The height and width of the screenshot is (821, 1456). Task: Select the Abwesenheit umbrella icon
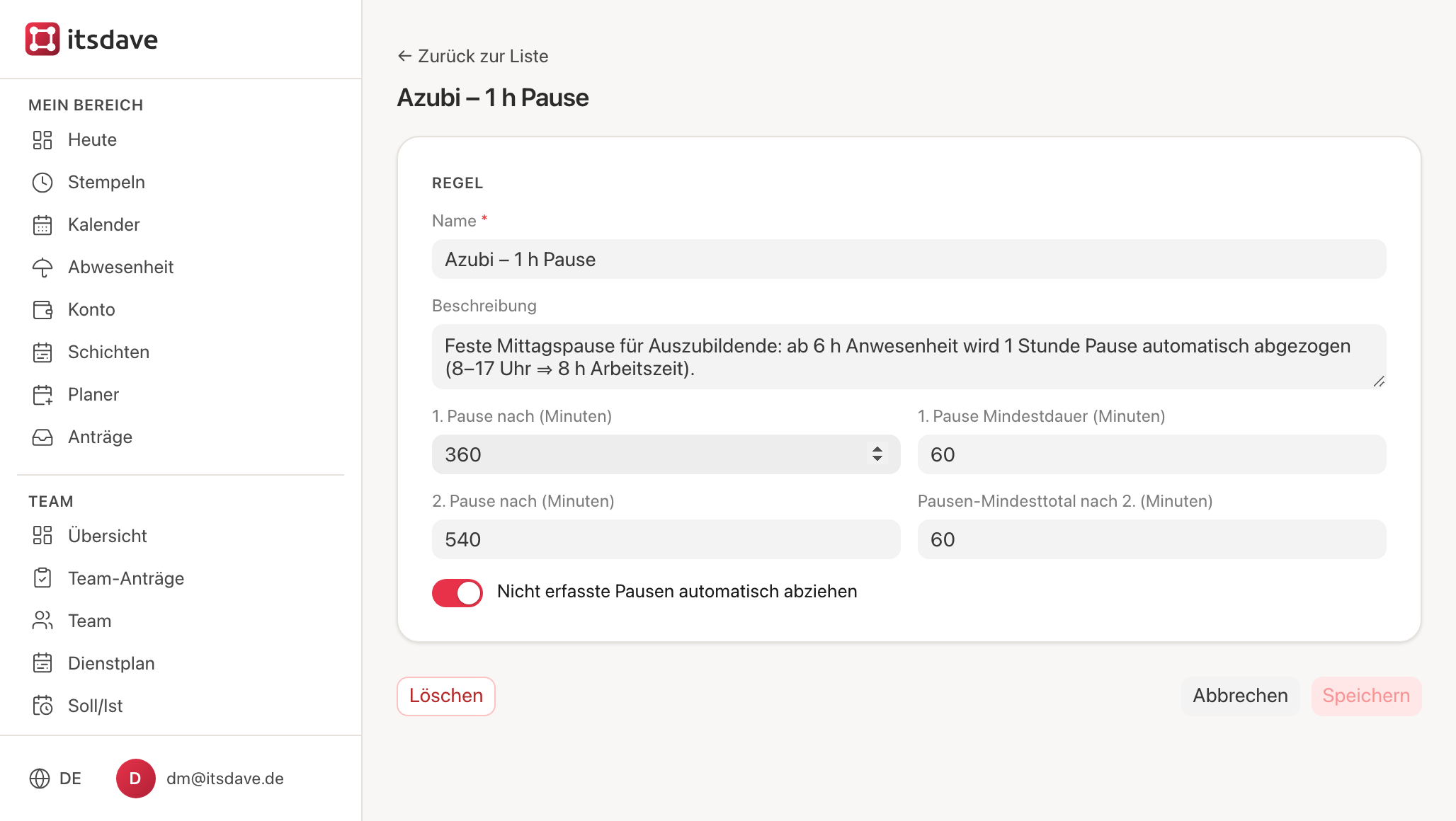click(42, 268)
